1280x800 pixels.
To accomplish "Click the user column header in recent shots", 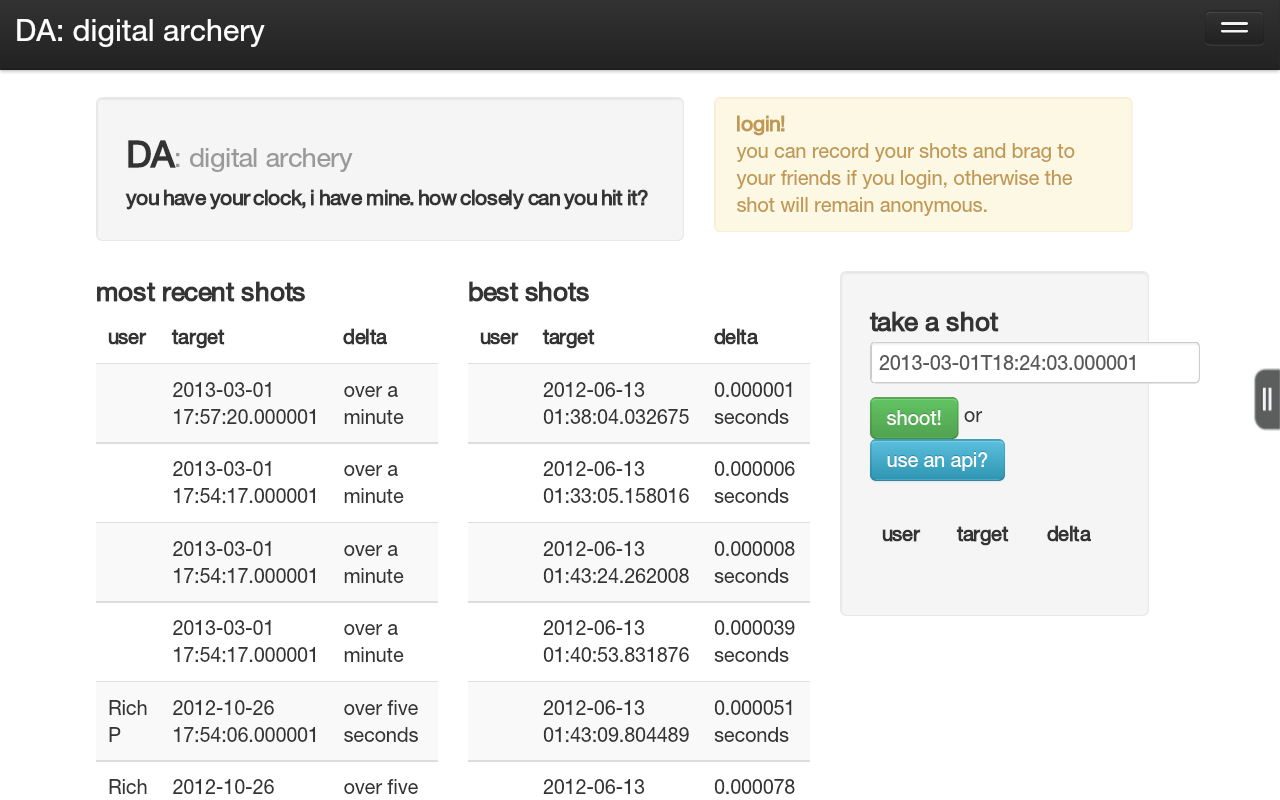I will [x=127, y=337].
